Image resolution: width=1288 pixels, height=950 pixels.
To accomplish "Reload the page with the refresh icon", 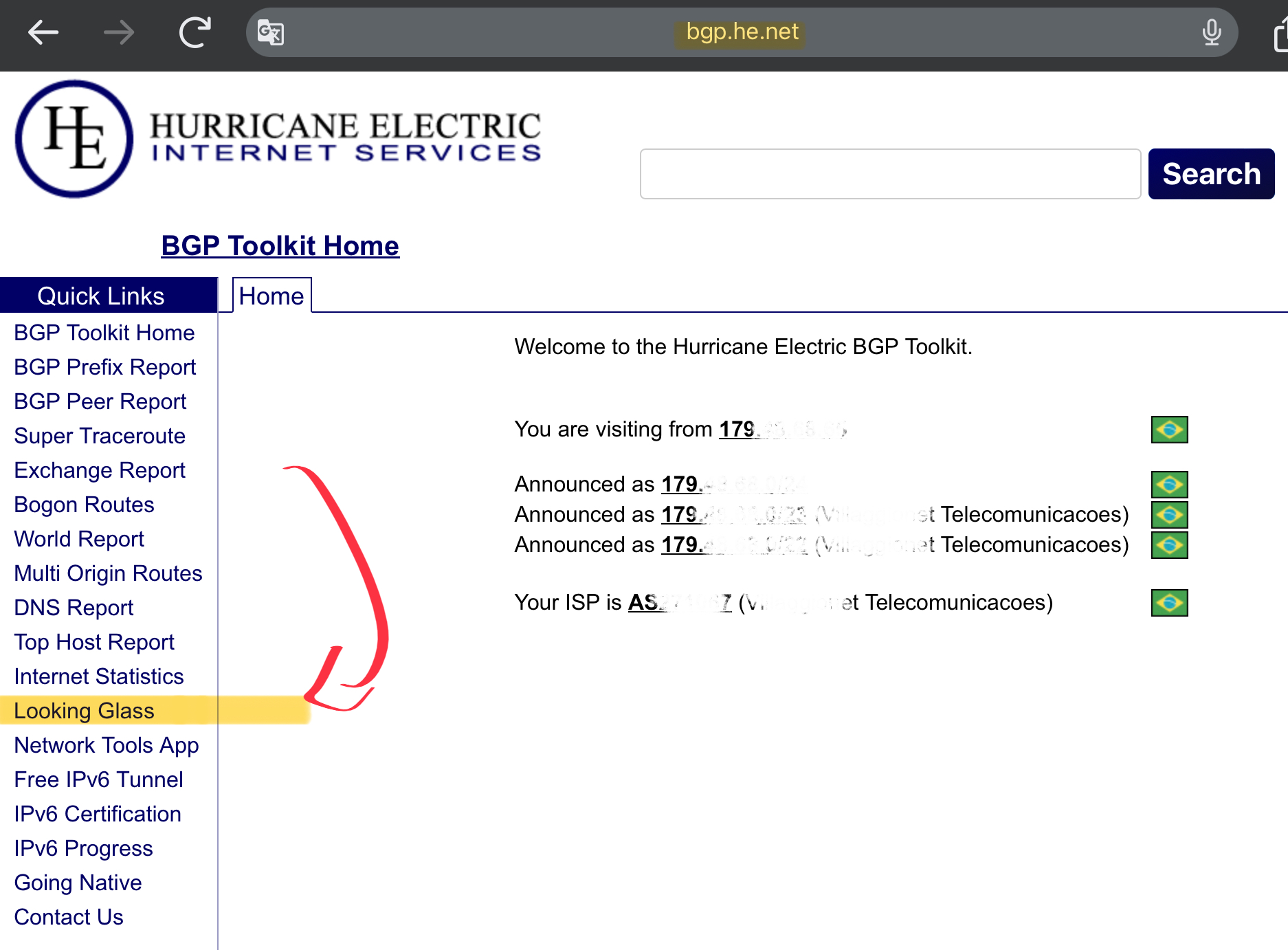I will coord(195,32).
